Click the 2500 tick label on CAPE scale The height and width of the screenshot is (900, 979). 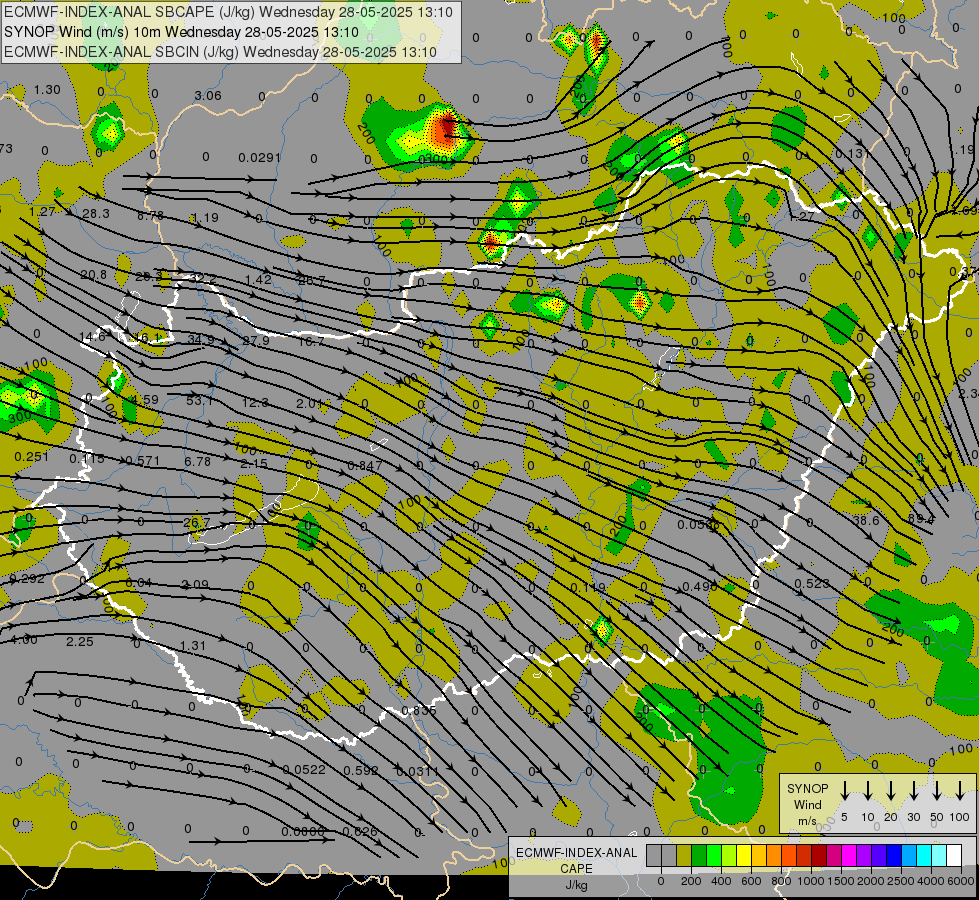900,881
